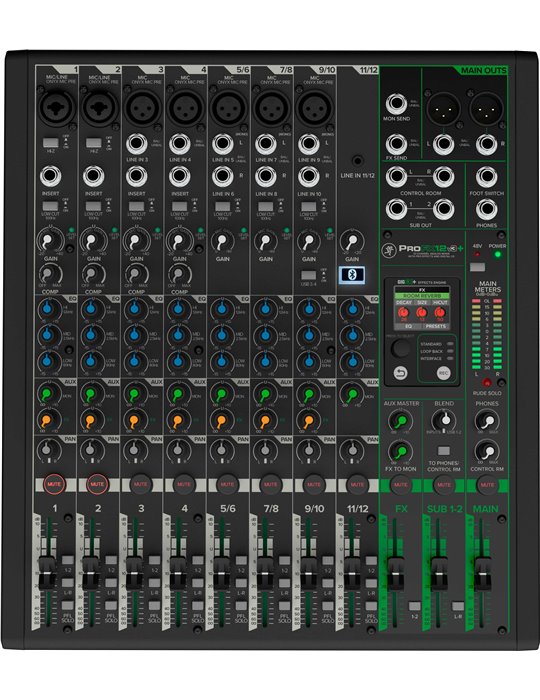Click channel 1 combo XLR mic/line input
540x700 pixels.
55,107
